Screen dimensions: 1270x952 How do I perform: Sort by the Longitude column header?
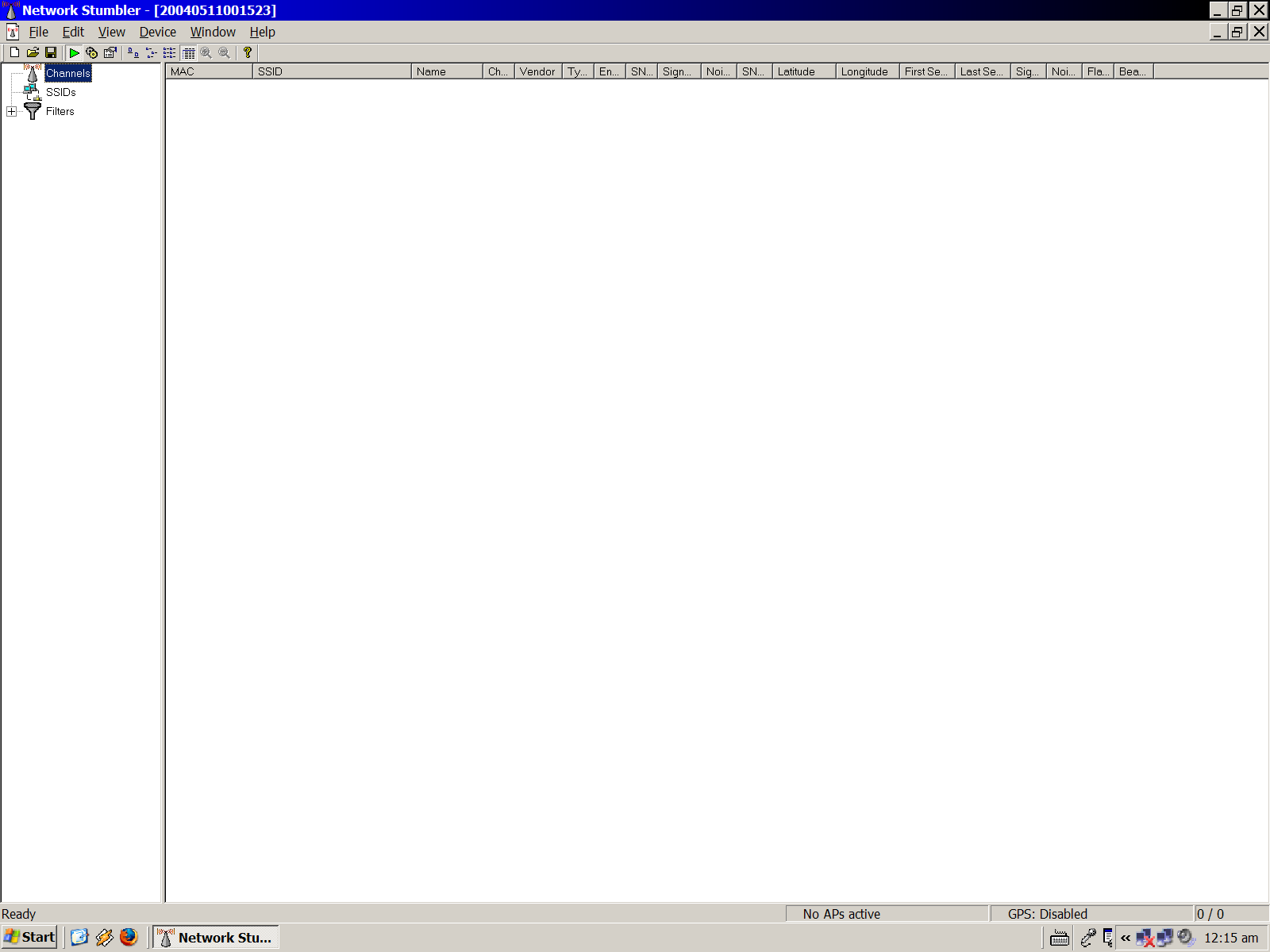(x=868, y=71)
